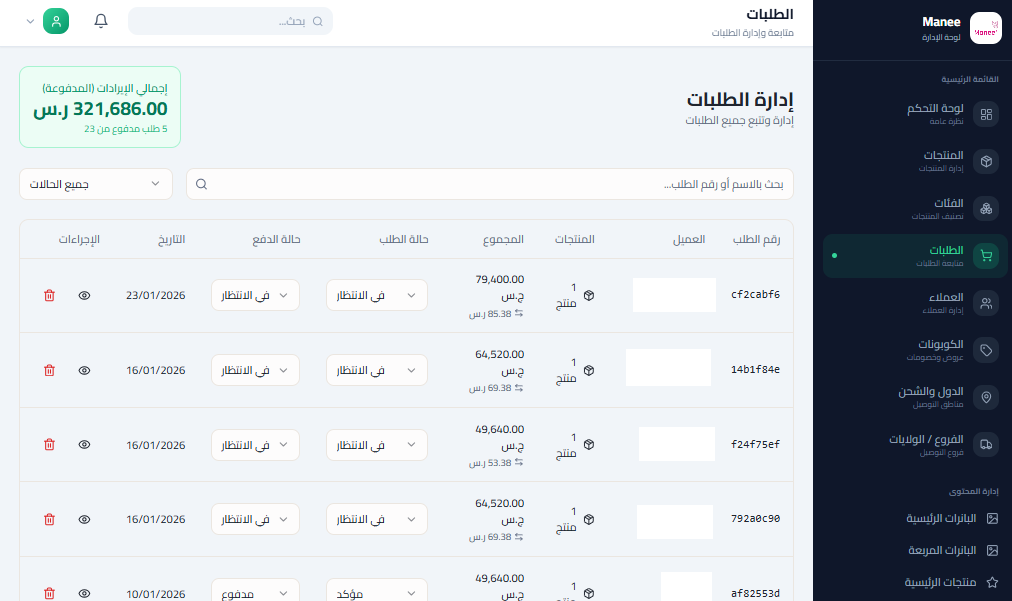View order f24f75ef with eye icon

[85, 444]
